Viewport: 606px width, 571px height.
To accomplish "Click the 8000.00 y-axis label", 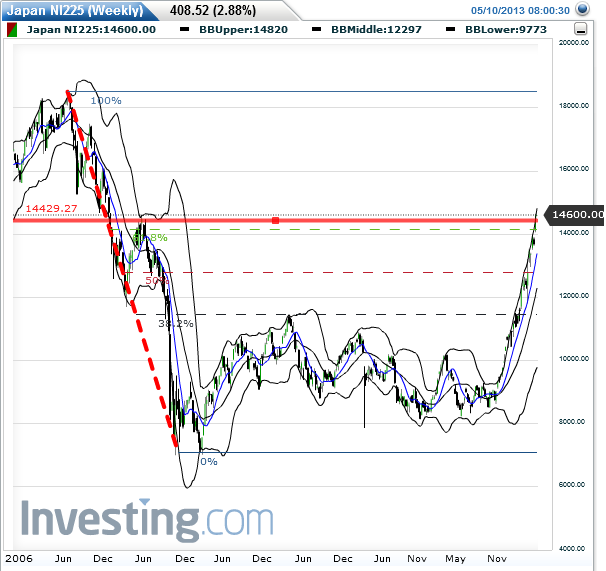I will (x=574, y=421).
